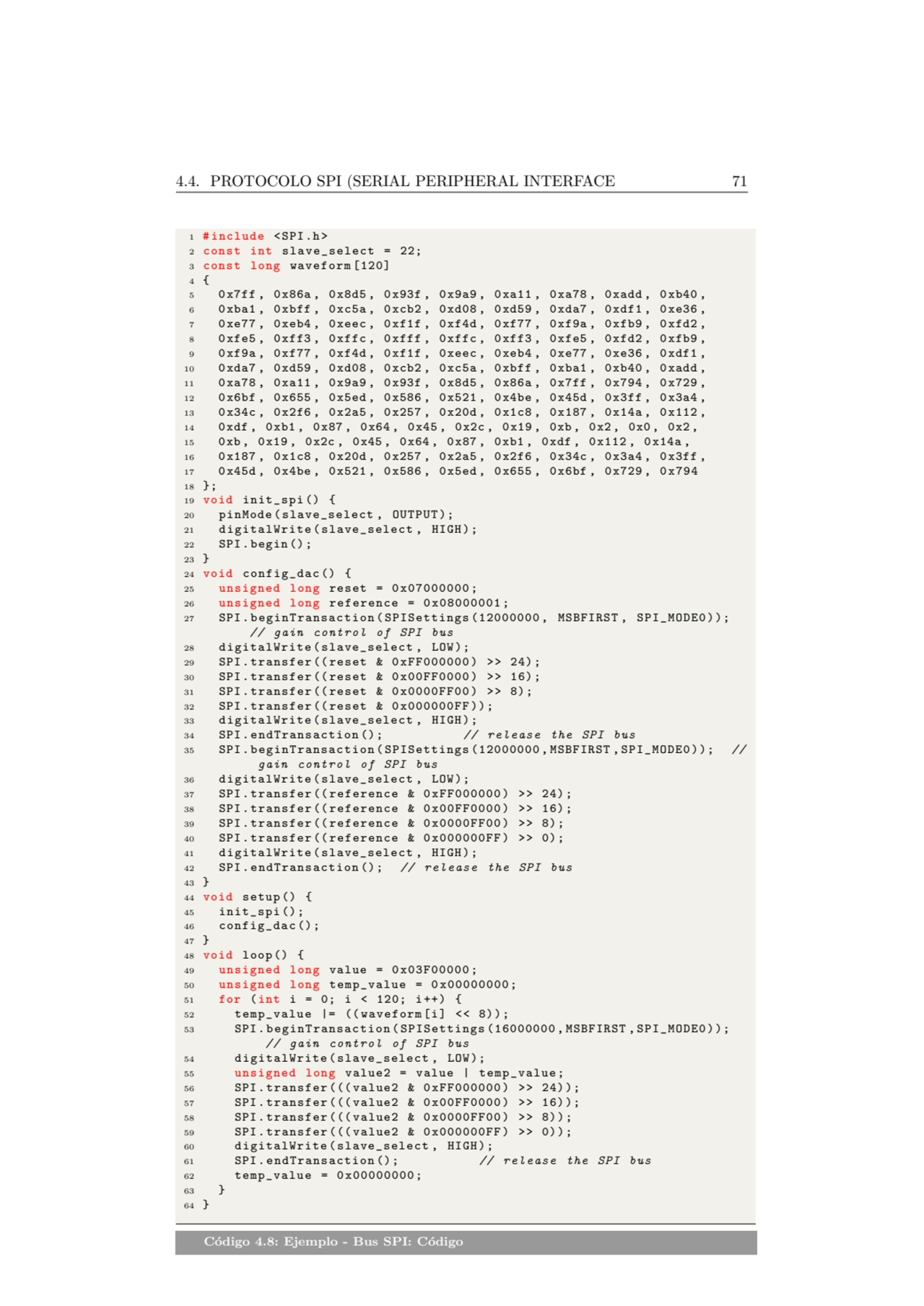Click "unsigned long reference = 0x08000001;" line
The image size is (924, 1306).
click(364, 603)
